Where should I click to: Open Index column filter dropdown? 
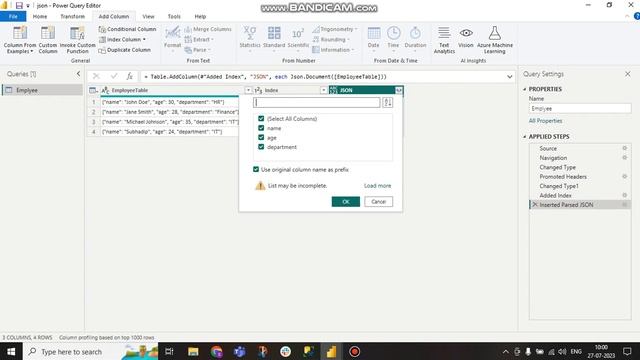(x=323, y=90)
